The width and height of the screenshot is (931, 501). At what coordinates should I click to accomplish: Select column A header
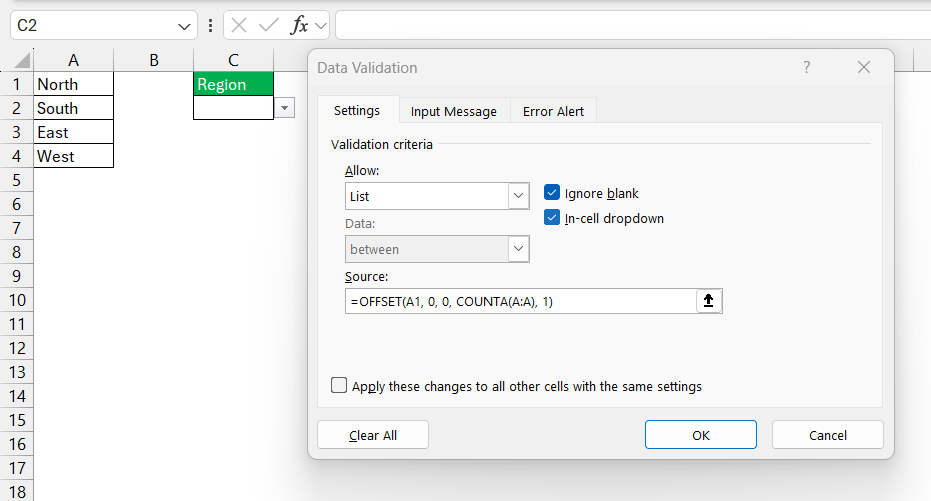pyautogui.click(x=74, y=60)
